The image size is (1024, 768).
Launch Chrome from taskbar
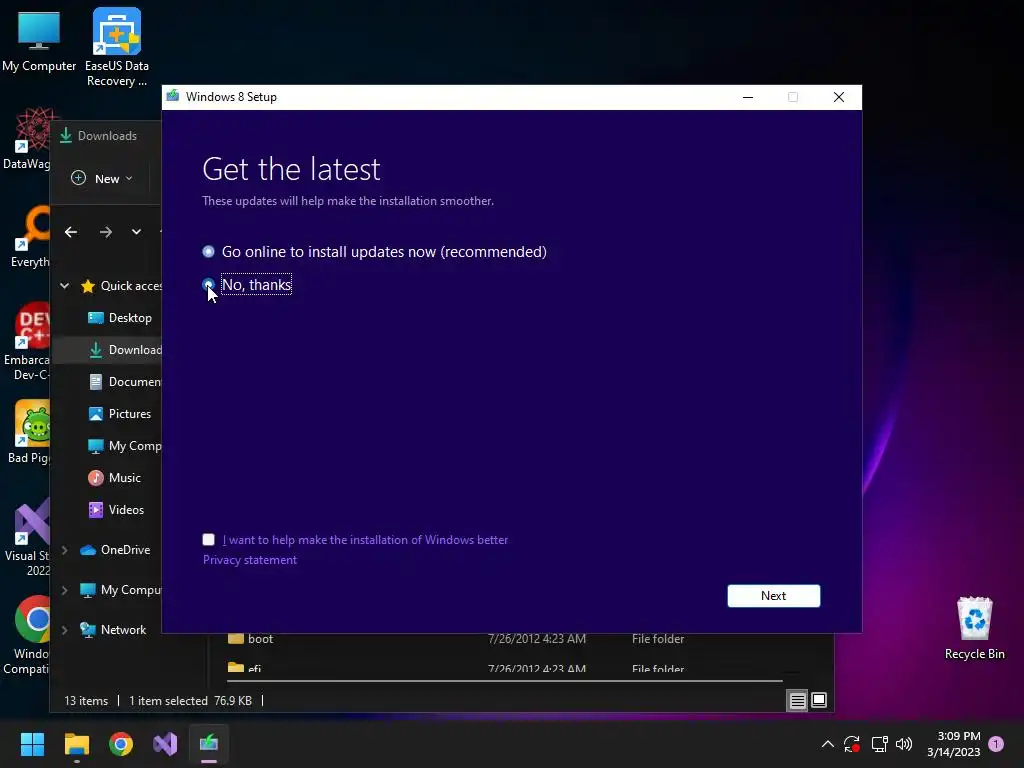(x=121, y=744)
